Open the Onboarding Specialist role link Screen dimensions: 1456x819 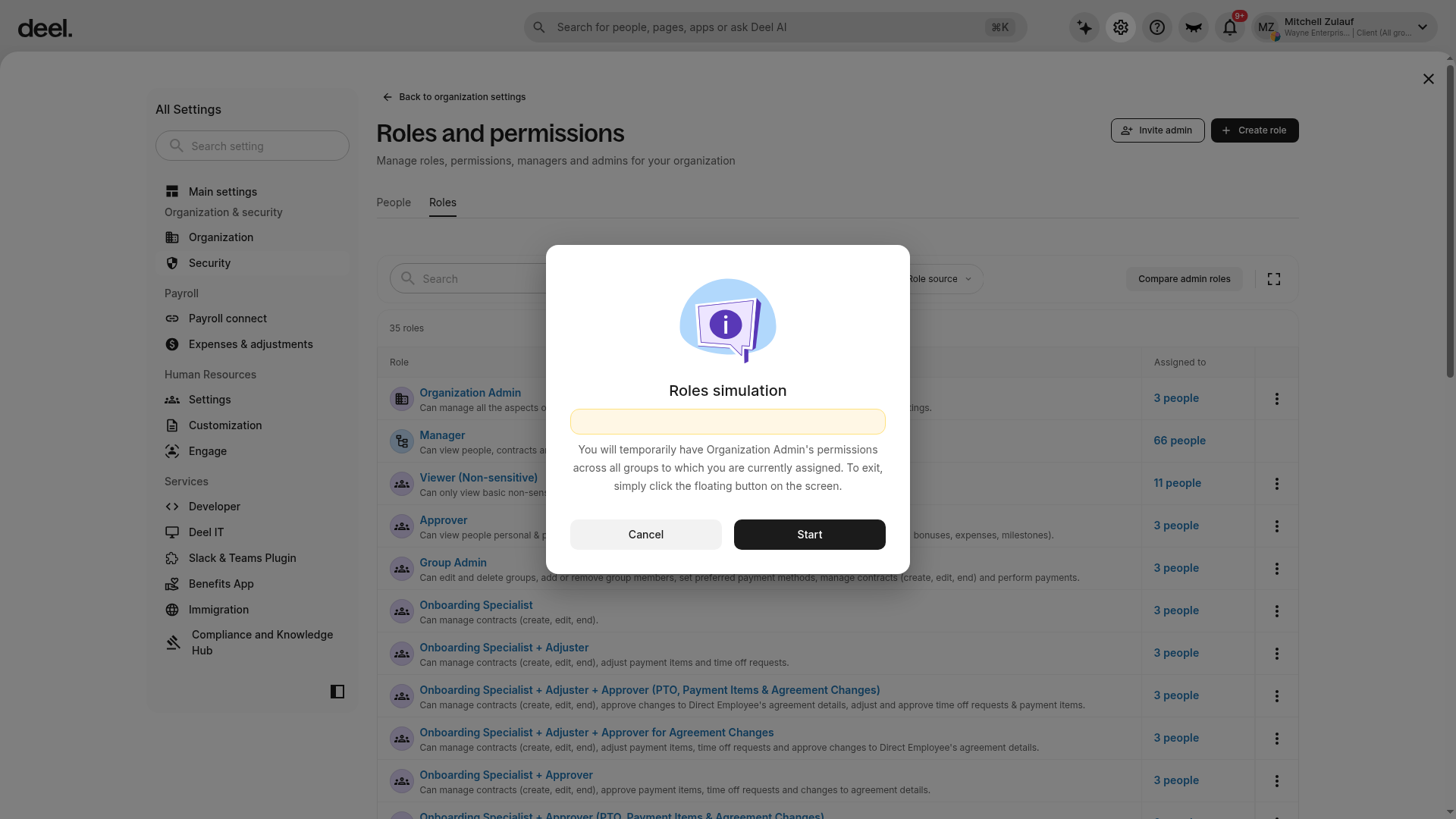click(x=476, y=605)
